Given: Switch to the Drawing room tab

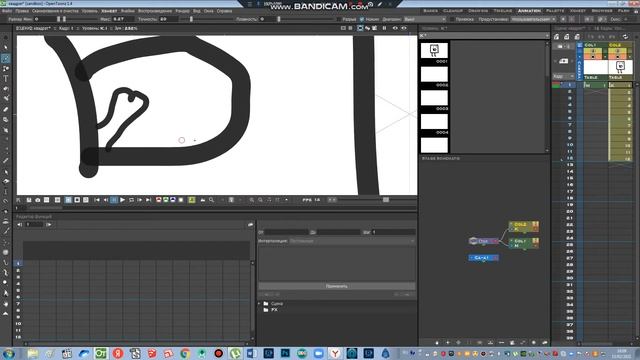Looking at the screenshot, I should click(x=478, y=11).
